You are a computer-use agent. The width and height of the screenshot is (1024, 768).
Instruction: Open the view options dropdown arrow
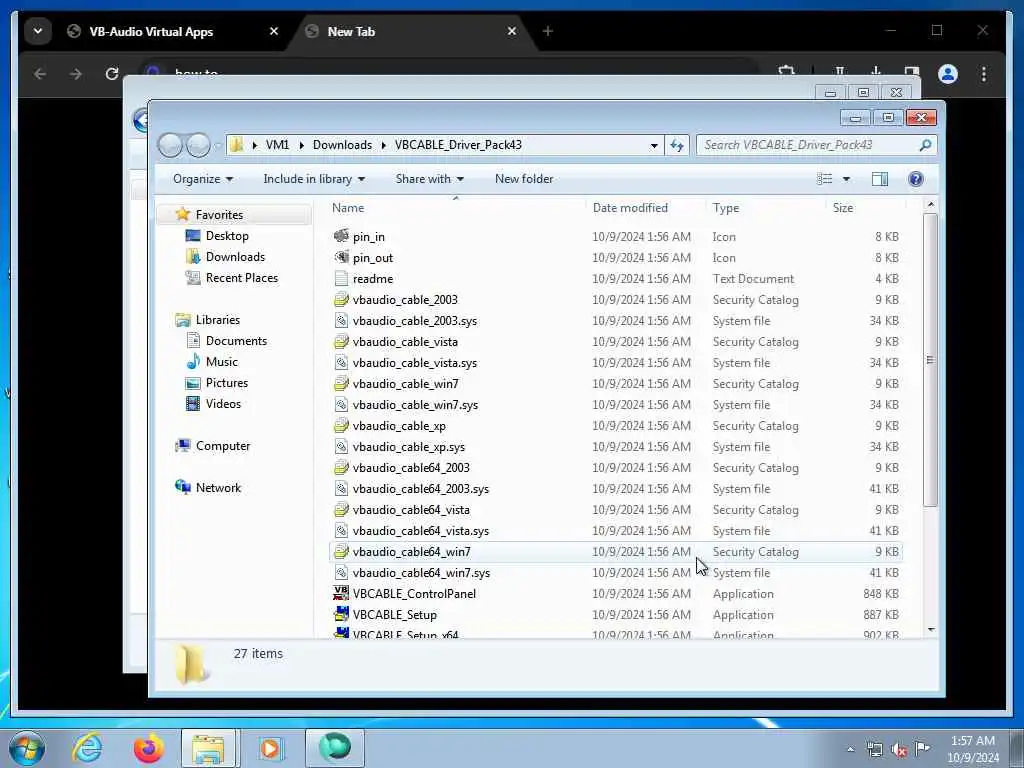[846, 179]
